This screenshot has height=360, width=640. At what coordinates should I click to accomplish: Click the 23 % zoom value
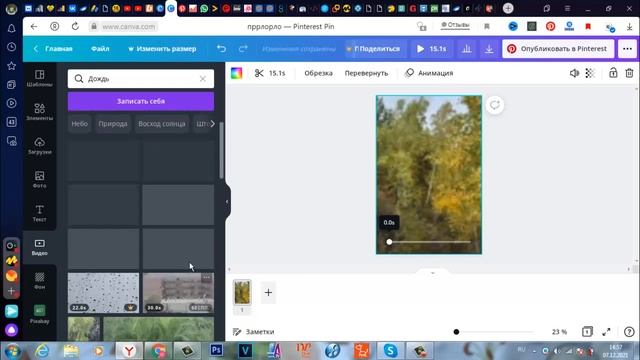click(x=559, y=332)
